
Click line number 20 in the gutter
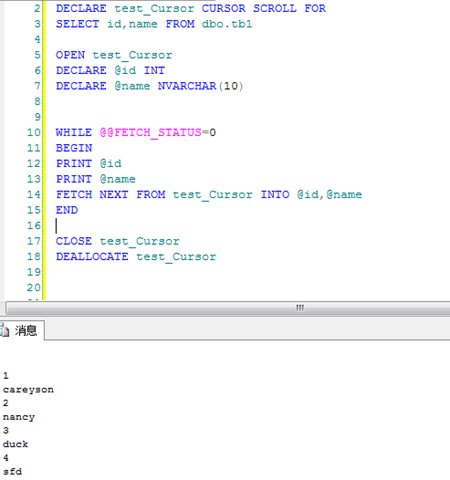34,288
